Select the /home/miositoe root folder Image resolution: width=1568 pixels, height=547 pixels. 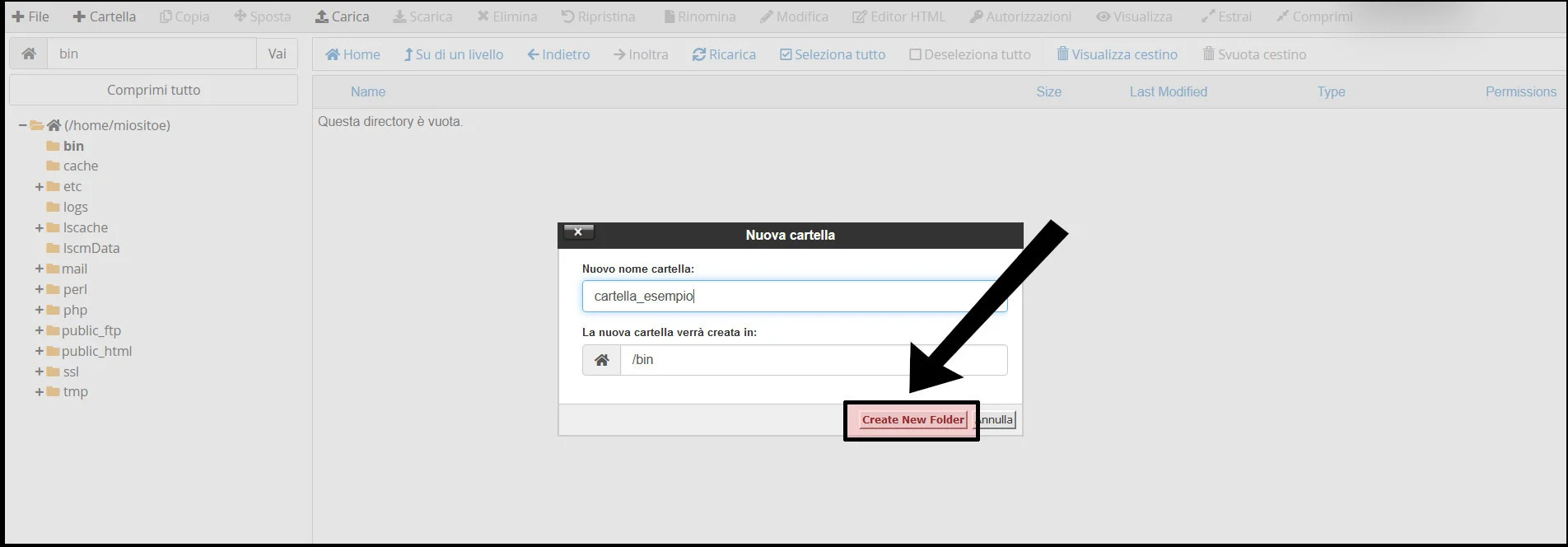coord(117,125)
